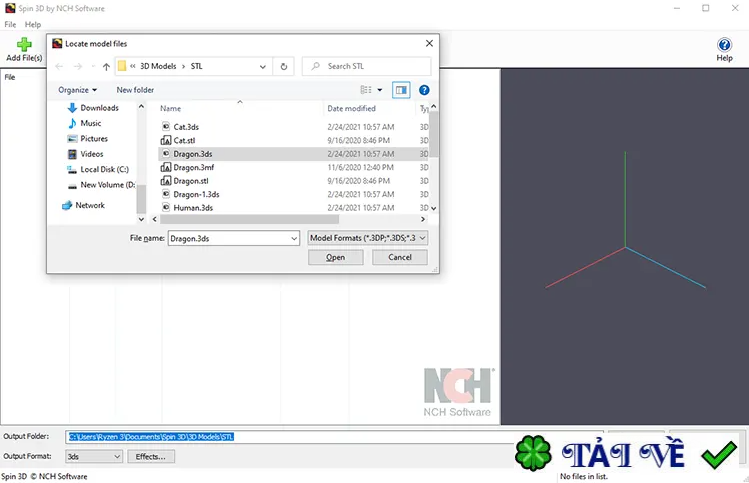Select the Dragon-1.3ds file
749x483 pixels.
(196, 194)
